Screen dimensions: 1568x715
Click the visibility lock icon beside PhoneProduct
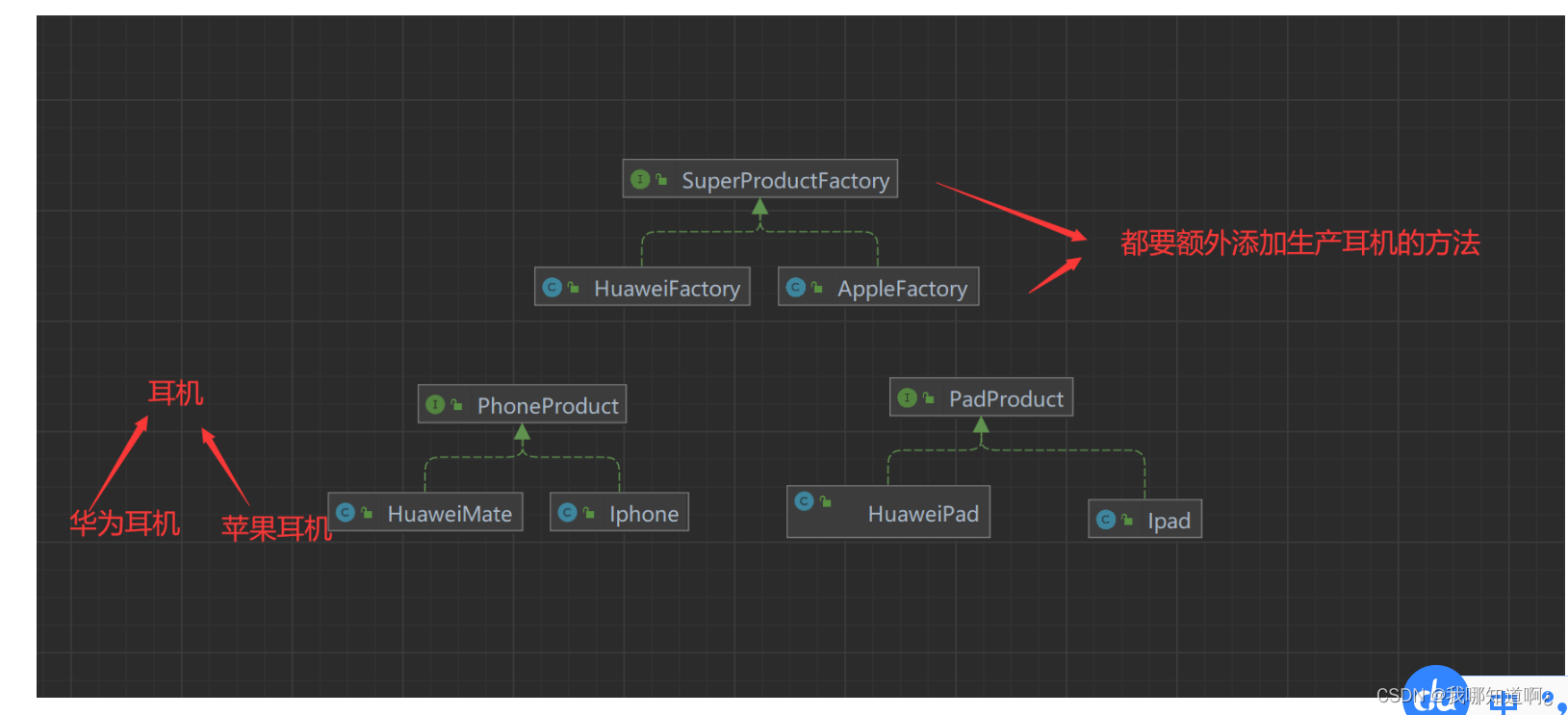[456, 404]
